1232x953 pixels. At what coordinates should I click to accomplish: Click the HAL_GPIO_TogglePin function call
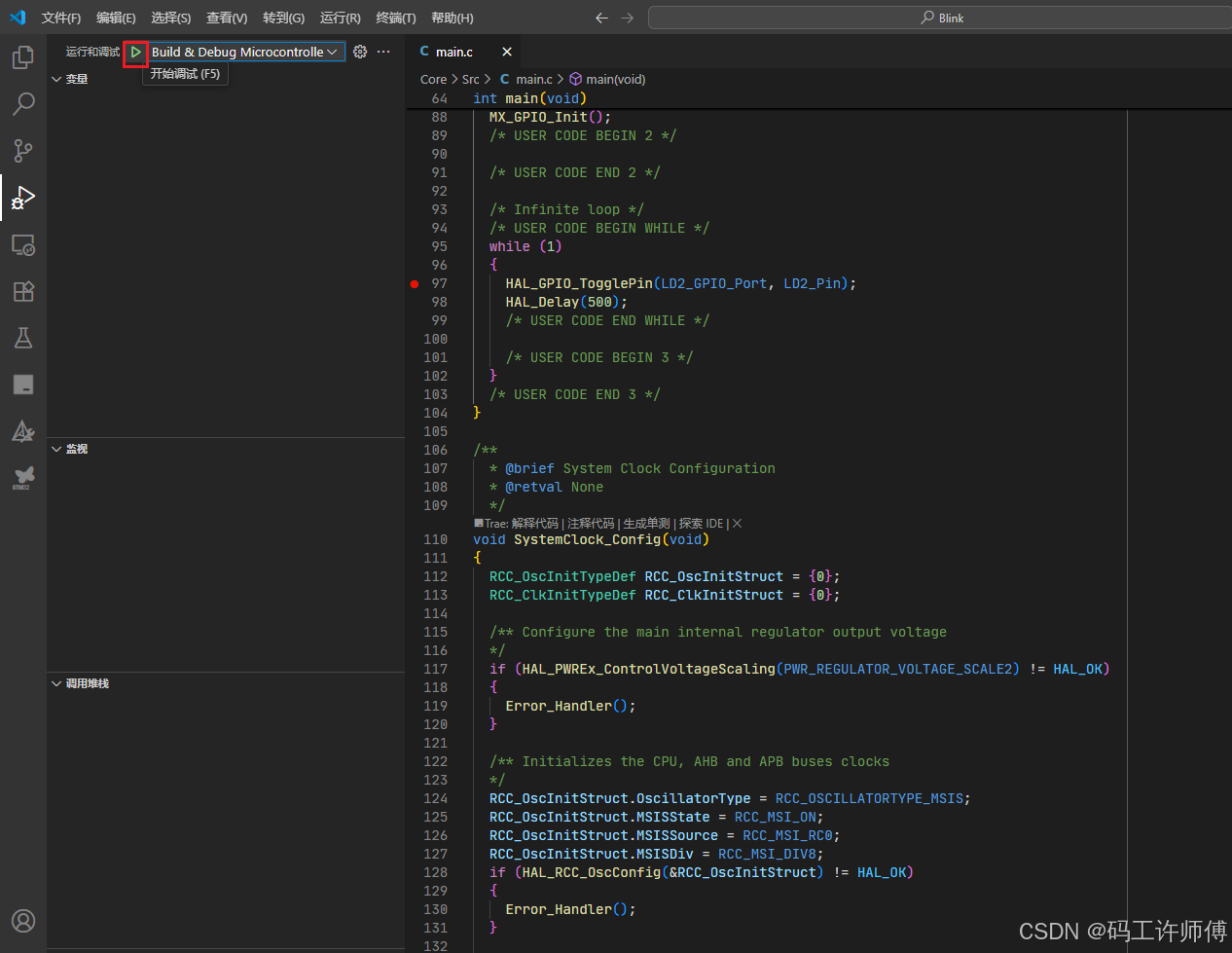pos(579,283)
